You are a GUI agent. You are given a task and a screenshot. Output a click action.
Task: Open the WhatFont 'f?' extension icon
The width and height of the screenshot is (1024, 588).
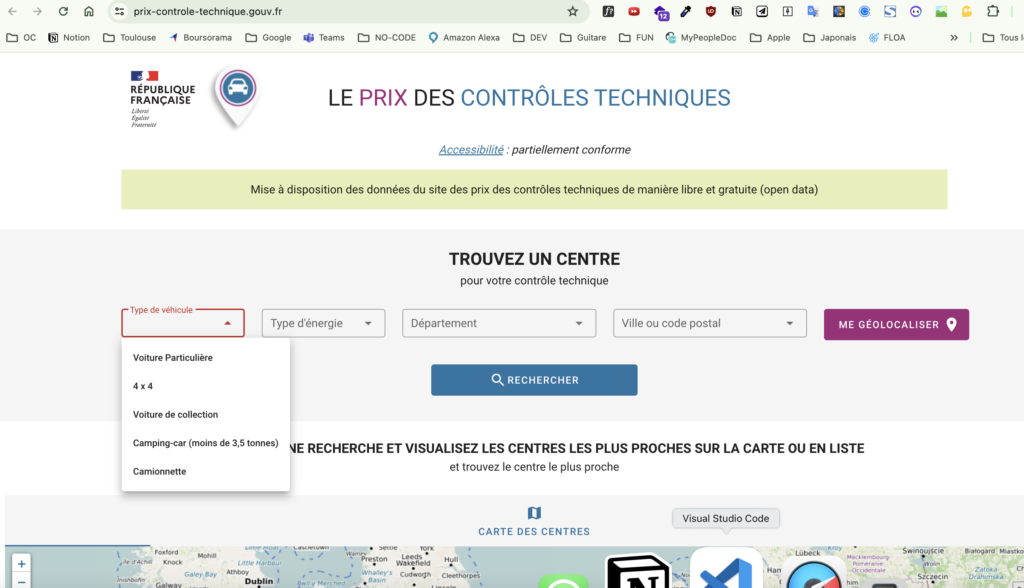608,11
